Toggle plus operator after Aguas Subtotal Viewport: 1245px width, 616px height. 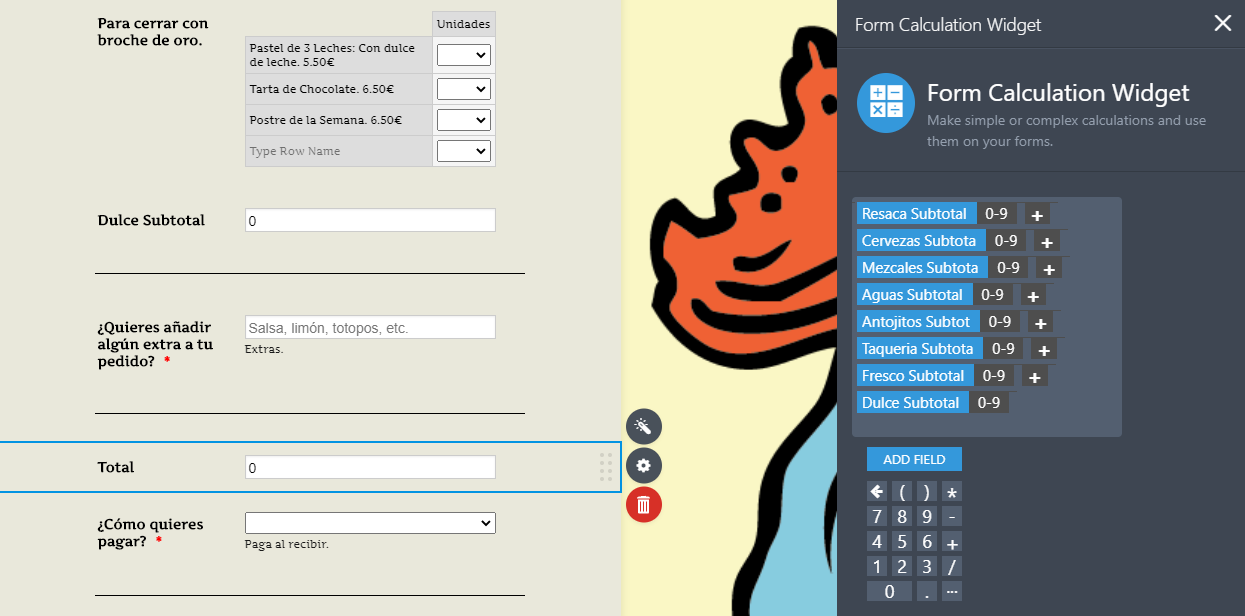1033,296
